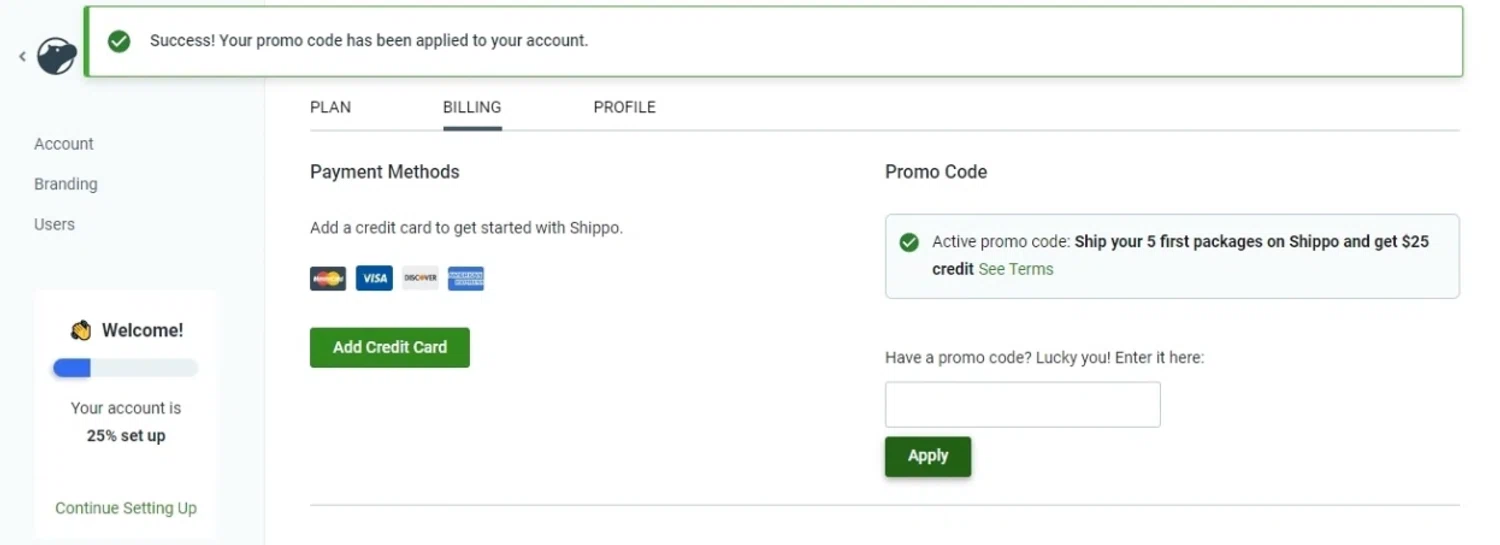Click the Discover card icon
This screenshot has width=1500, height=545.
click(x=420, y=279)
